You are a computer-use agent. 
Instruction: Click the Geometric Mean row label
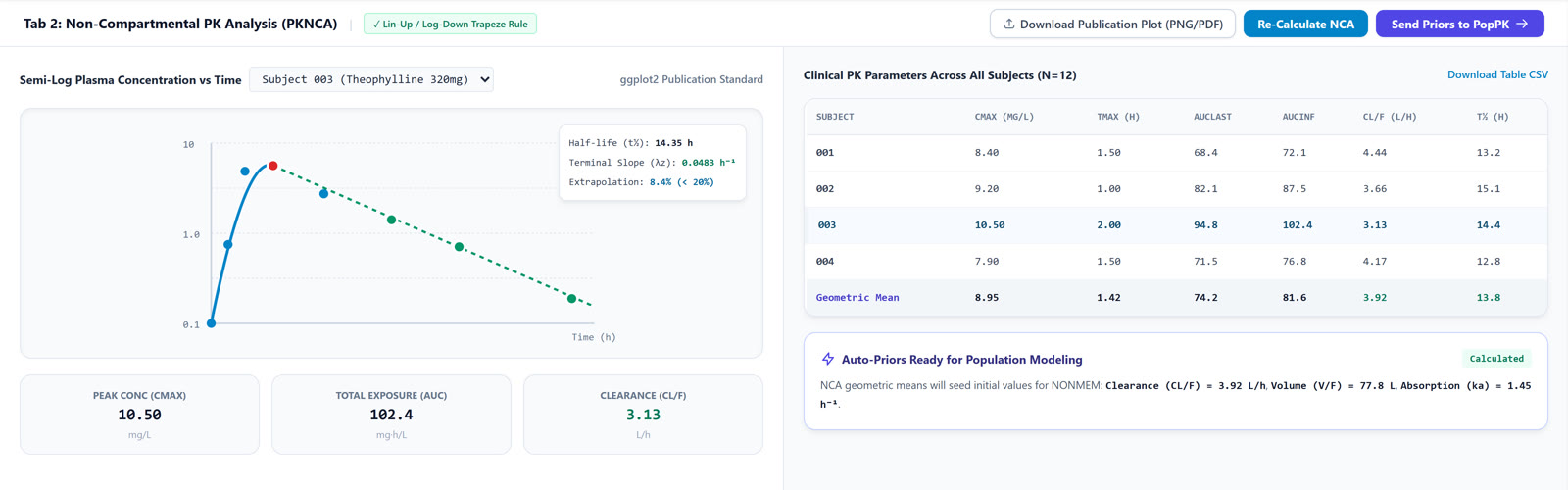[857, 298]
